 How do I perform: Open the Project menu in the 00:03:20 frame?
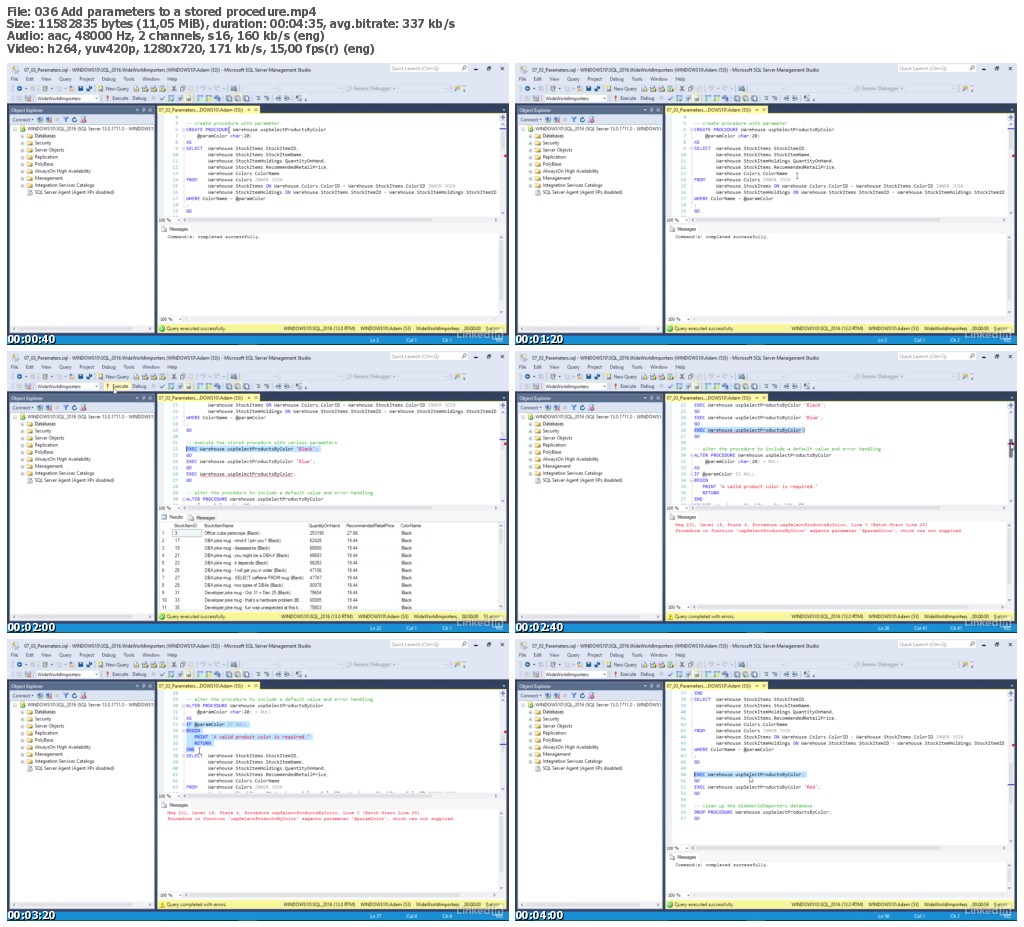[87, 655]
